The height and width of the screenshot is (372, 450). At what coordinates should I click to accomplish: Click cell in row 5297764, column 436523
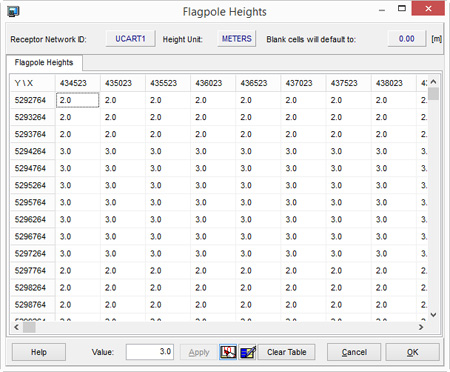point(258,270)
